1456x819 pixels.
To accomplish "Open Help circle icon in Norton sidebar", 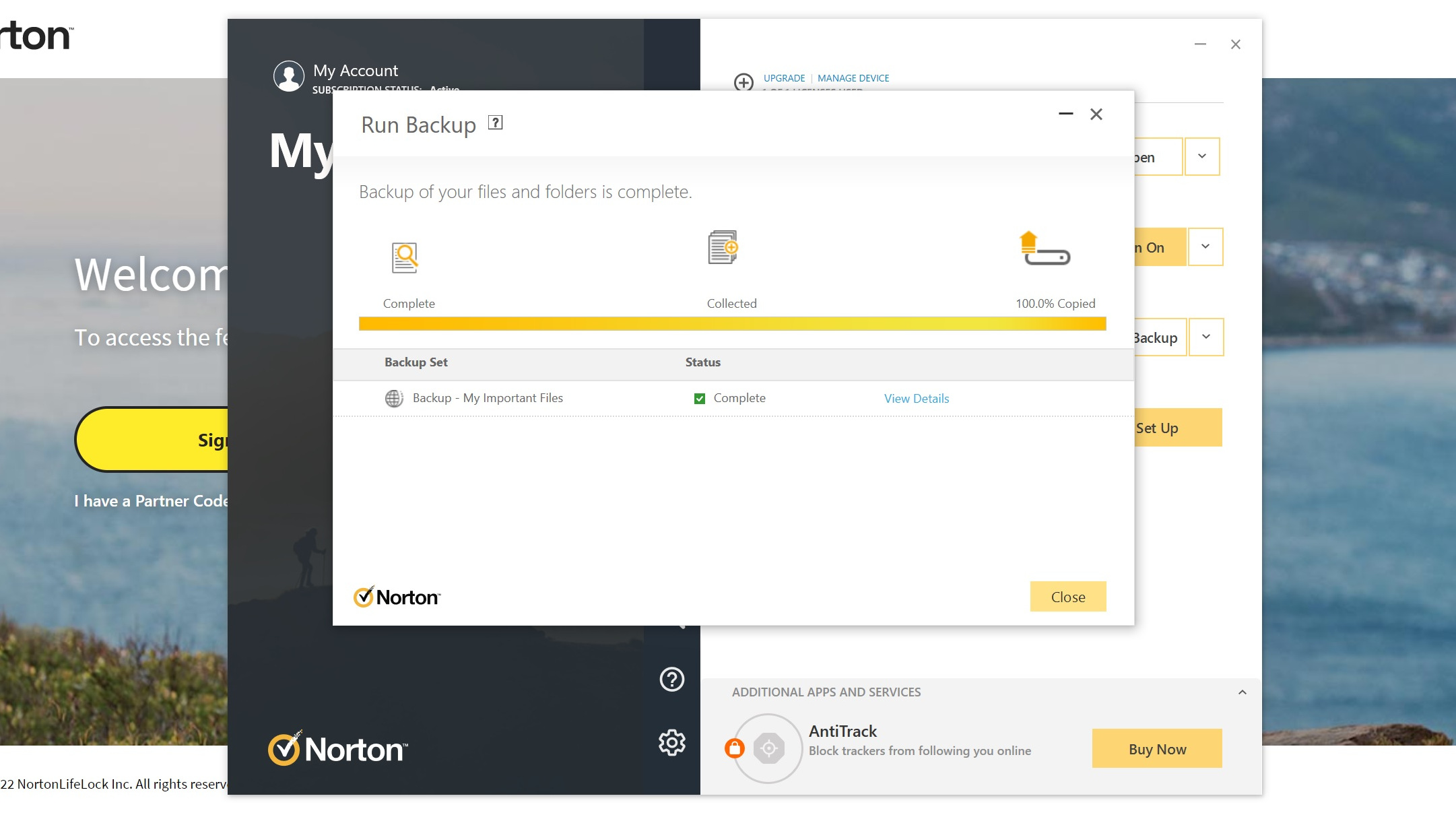I will point(672,679).
